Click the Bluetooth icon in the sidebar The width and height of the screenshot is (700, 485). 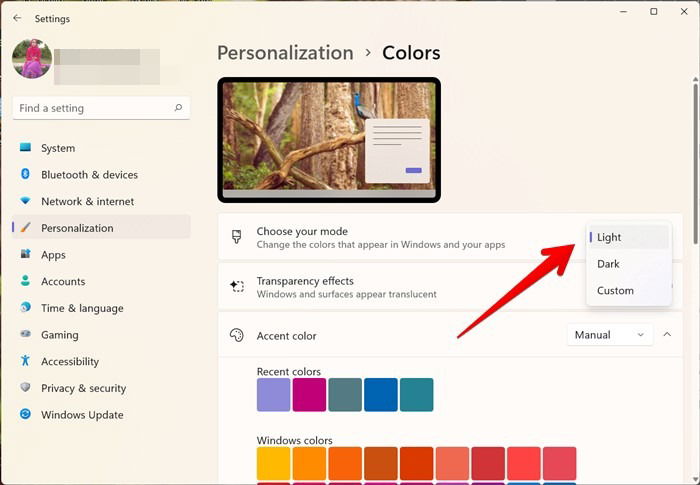[25, 174]
